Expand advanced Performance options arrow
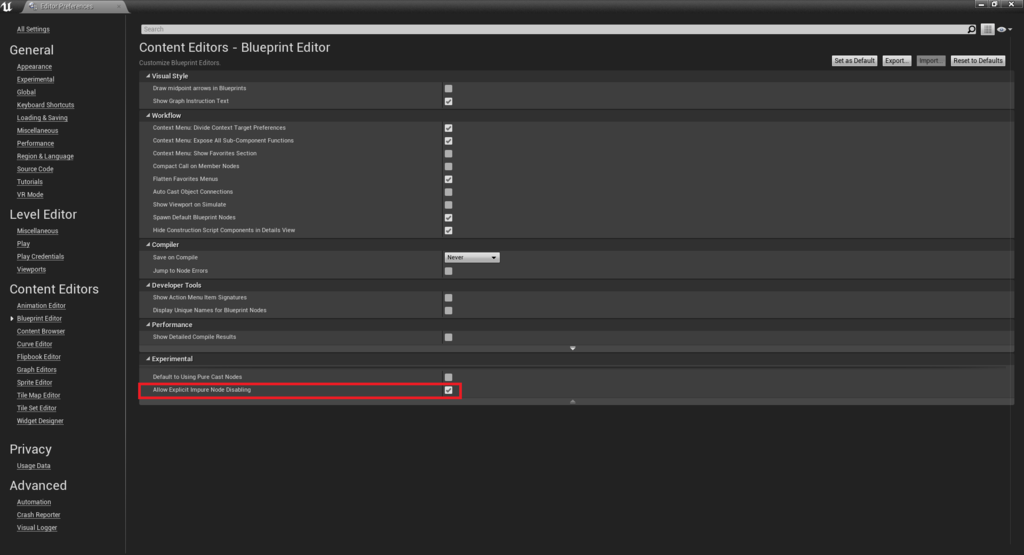 pos(573,348)
